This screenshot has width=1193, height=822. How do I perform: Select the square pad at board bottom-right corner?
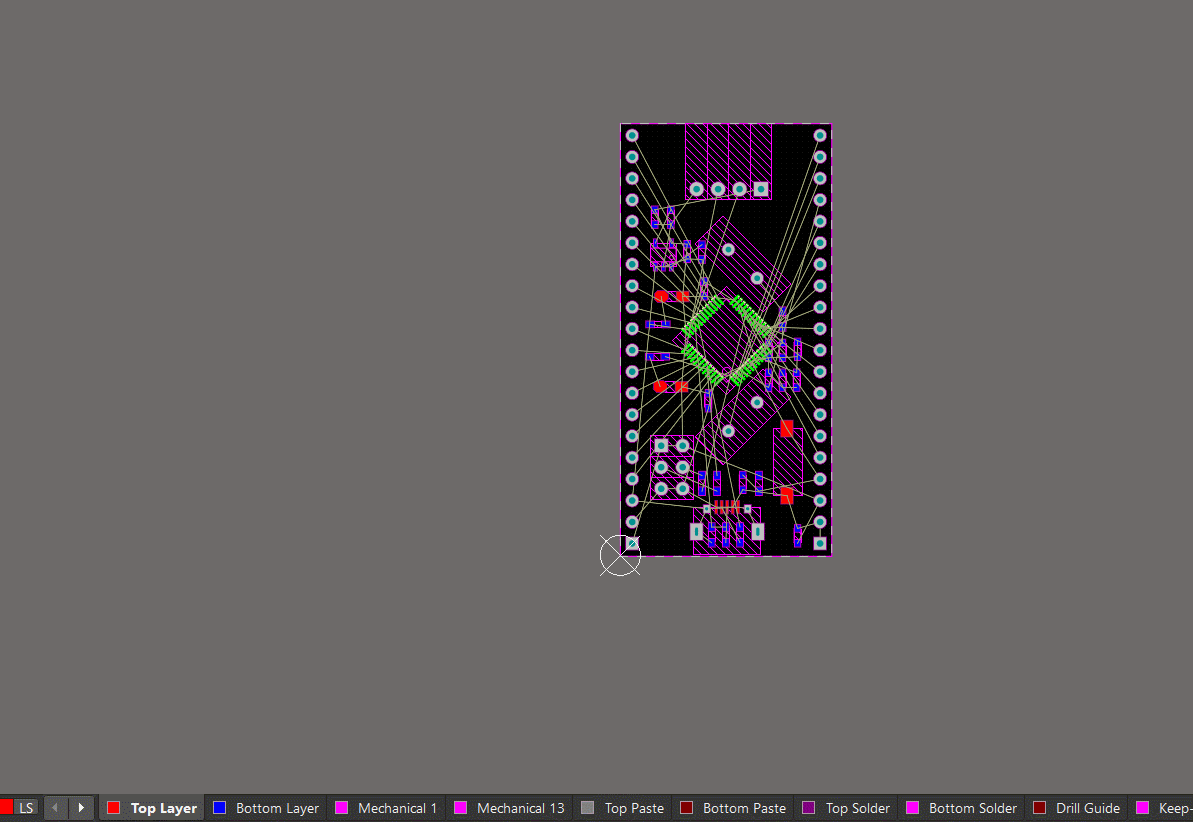819,543
